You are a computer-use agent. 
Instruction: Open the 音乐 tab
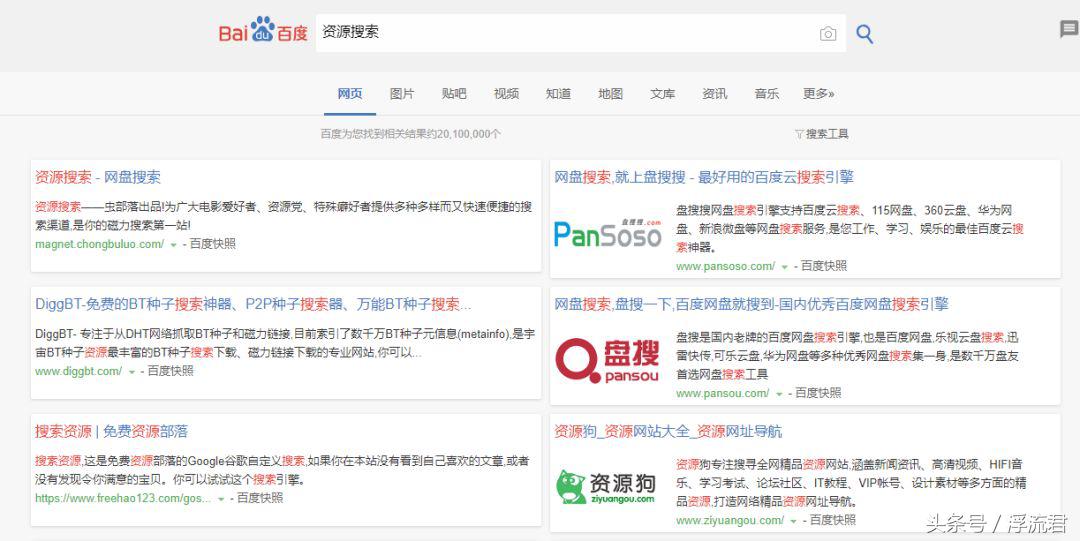tap(767, 94)
